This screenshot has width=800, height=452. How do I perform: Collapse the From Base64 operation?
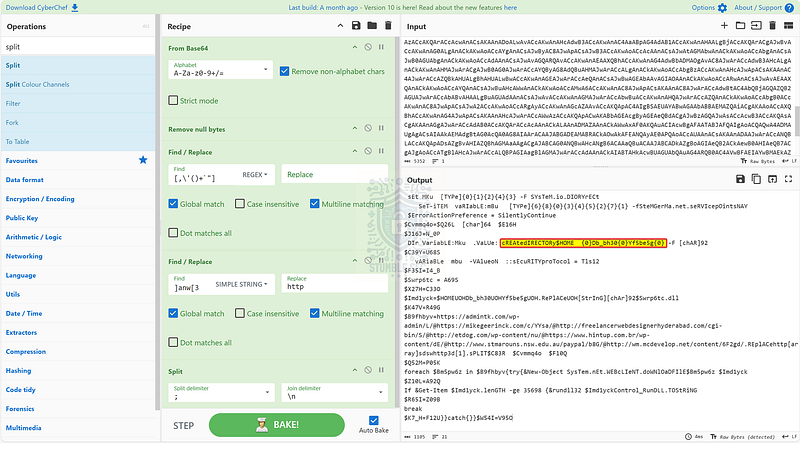[x=355, y=47]
